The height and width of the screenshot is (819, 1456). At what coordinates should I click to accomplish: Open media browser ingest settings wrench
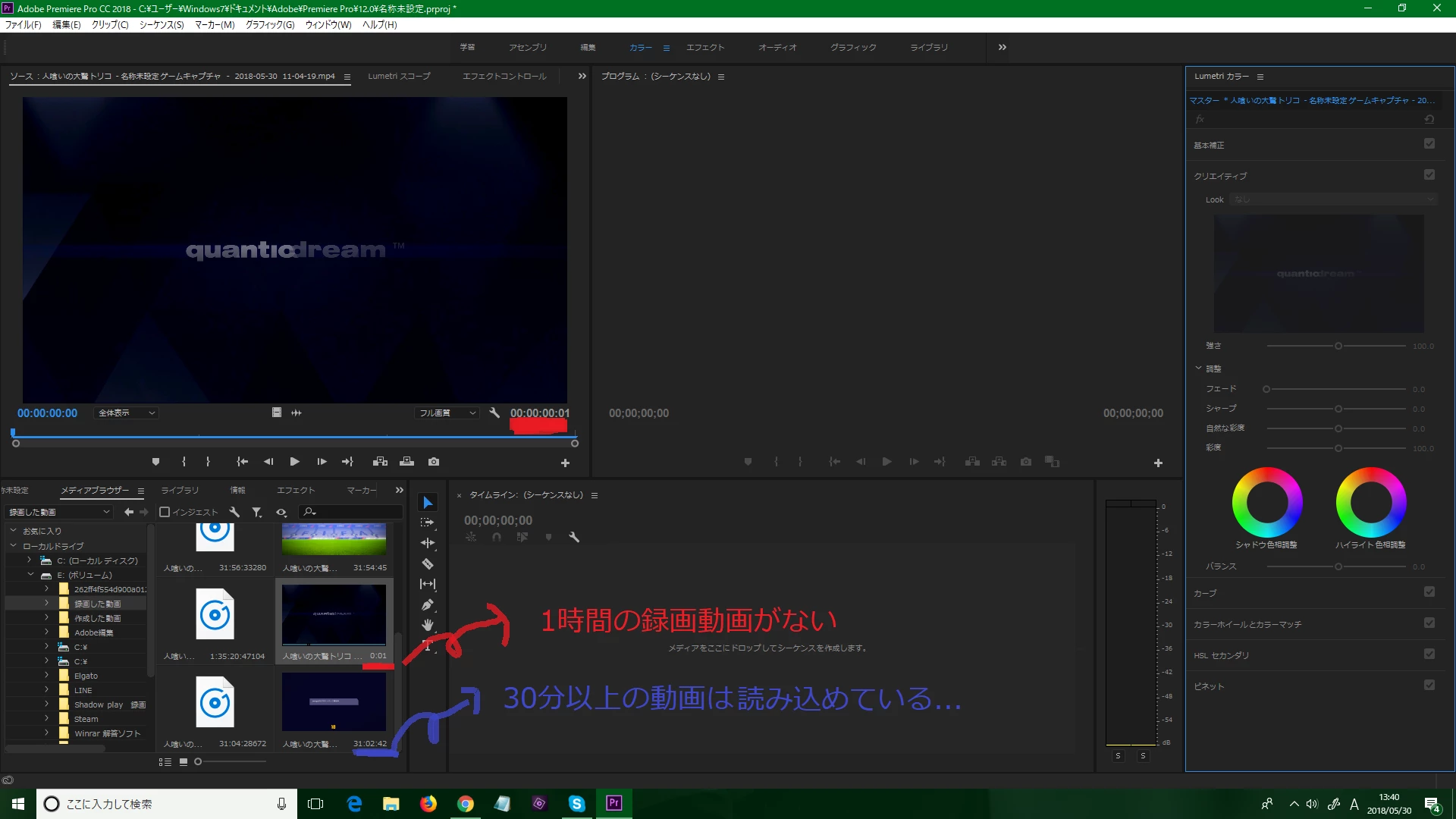pos(234,512)
